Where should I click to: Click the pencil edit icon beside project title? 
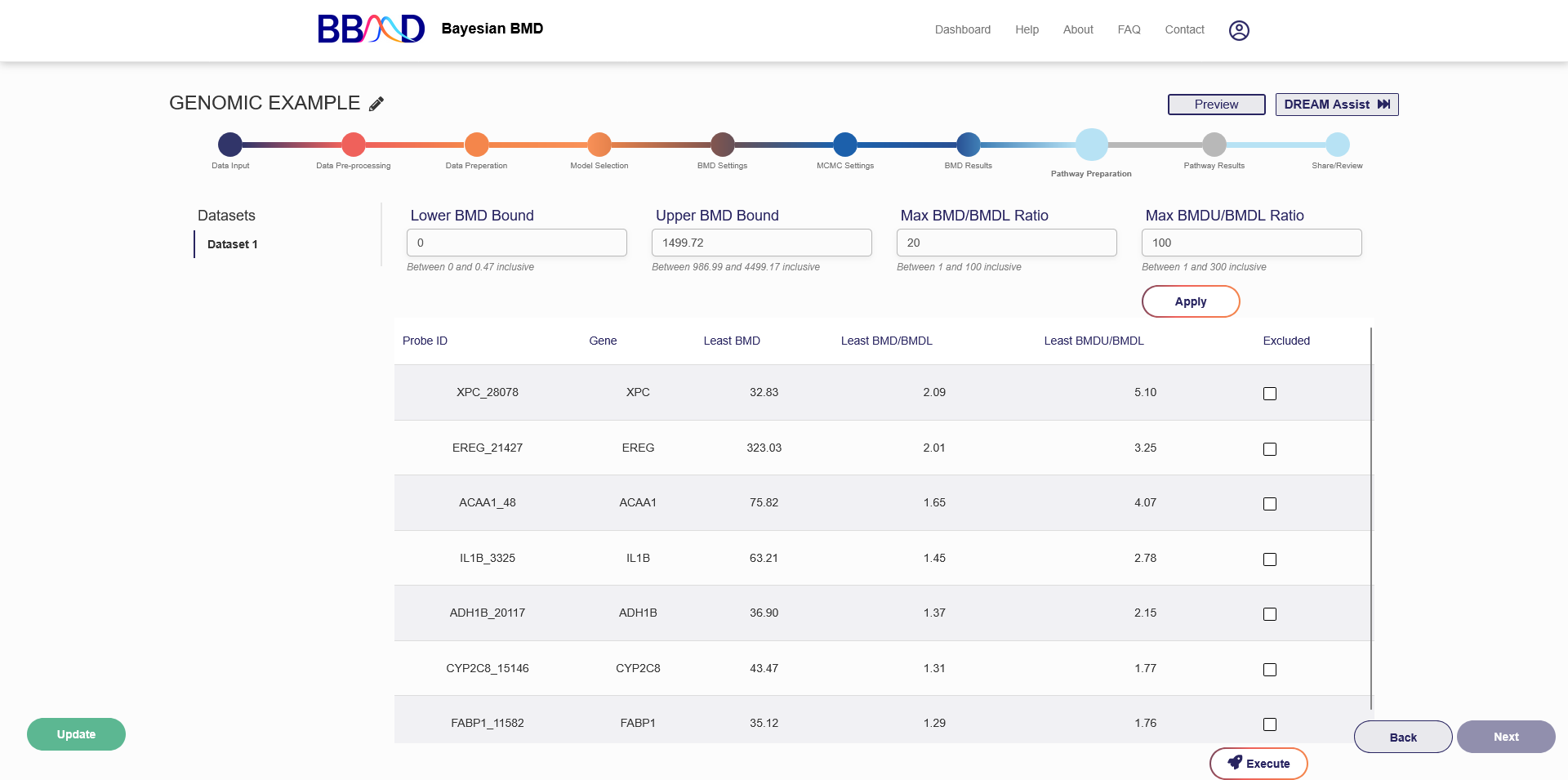pos(376,104)
